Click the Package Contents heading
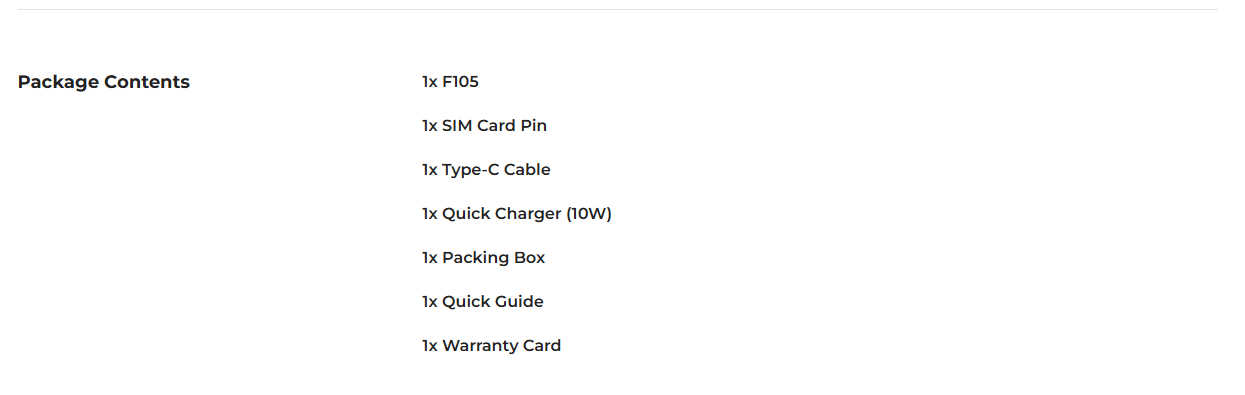 (104, 82)
